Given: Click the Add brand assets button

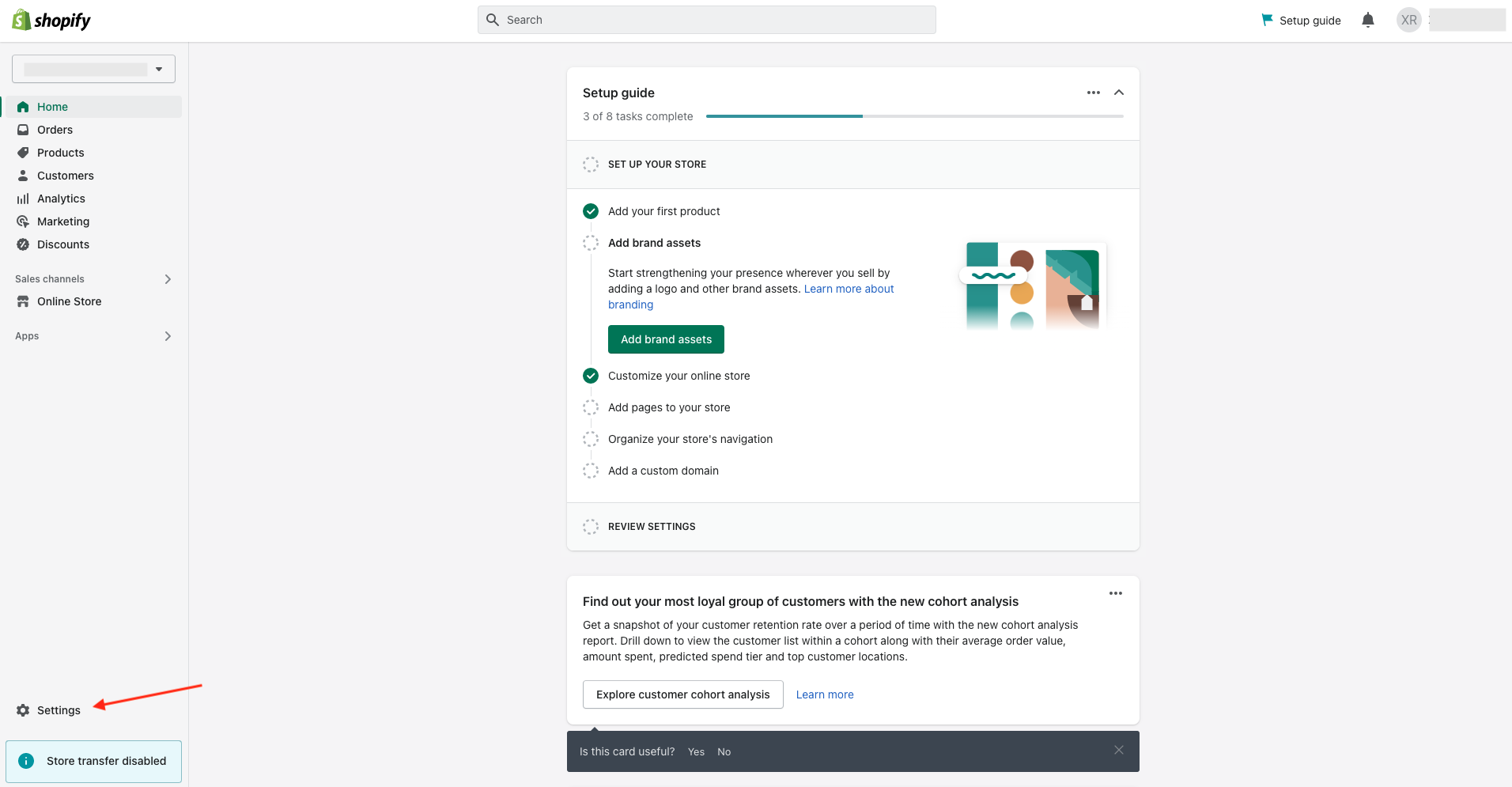Looking at the screenshot, I should click(666, 339).
